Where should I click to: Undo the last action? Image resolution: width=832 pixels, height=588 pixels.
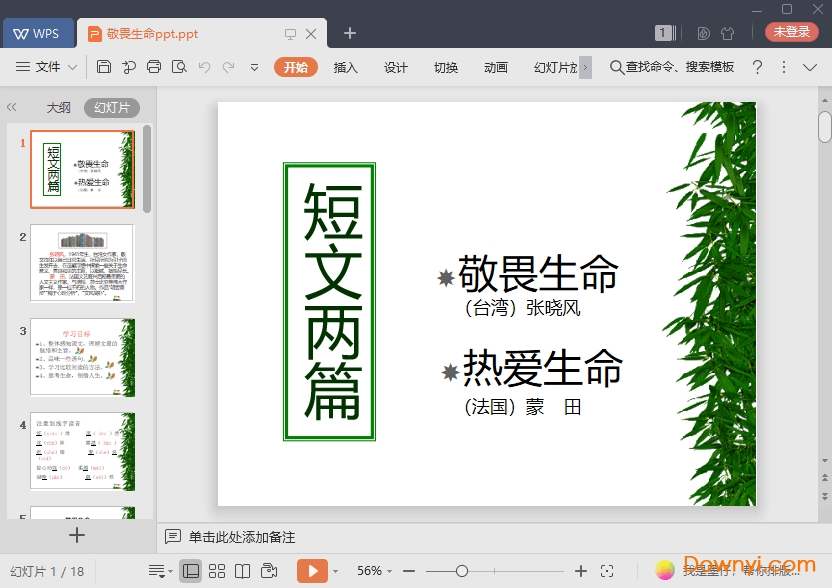204,67
